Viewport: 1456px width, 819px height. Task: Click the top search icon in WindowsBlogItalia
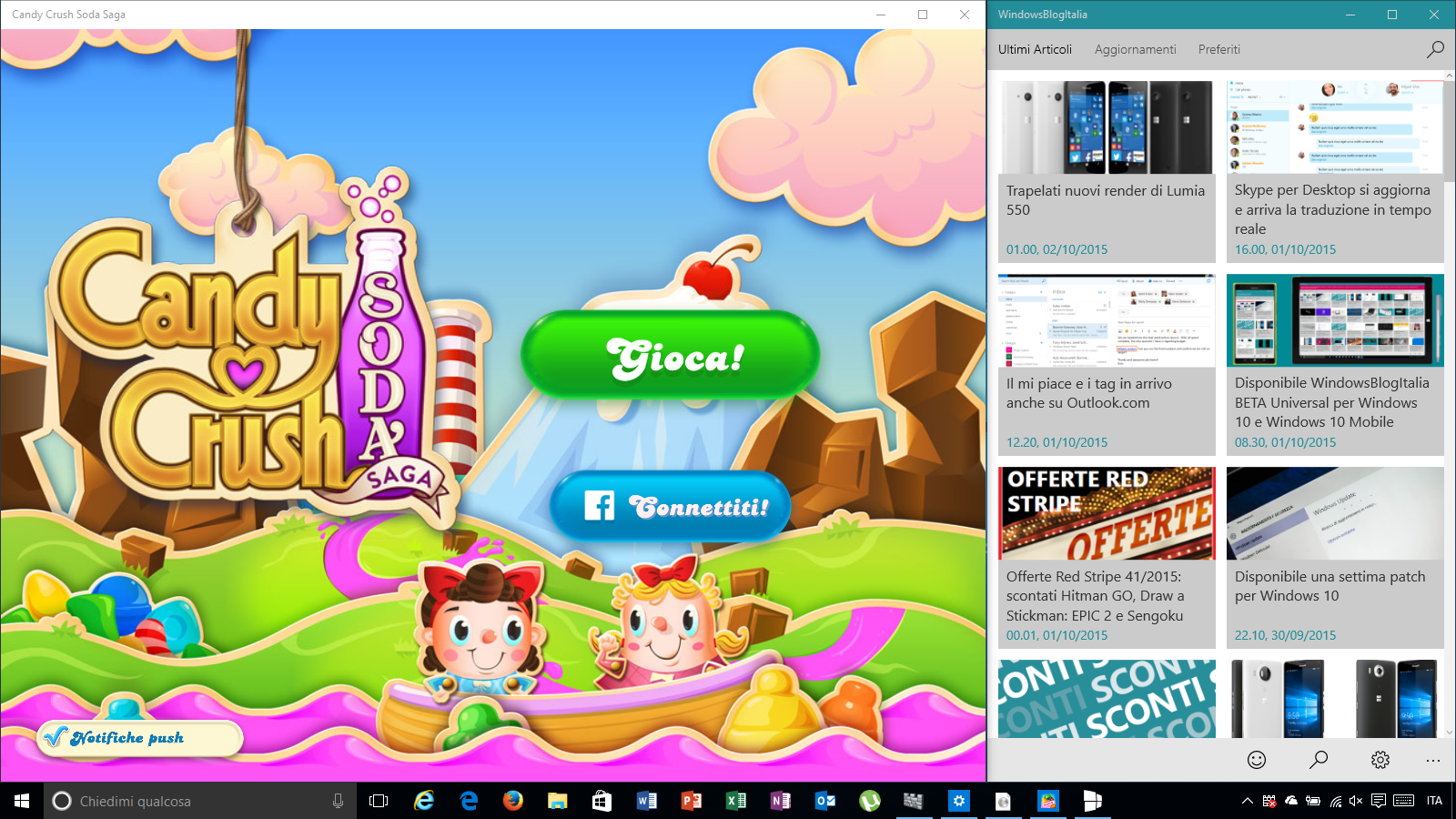coord(1435,49)
